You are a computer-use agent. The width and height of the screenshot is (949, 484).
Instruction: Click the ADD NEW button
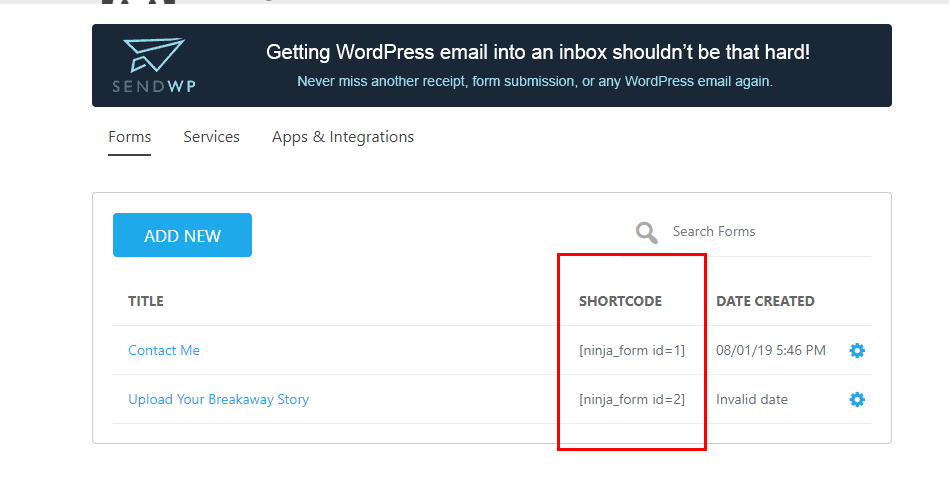pos(182,235)
